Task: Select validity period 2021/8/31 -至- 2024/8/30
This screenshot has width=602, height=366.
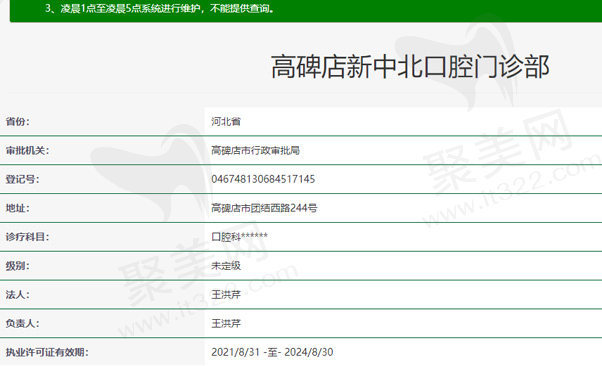Action: [x=272, y=352]
